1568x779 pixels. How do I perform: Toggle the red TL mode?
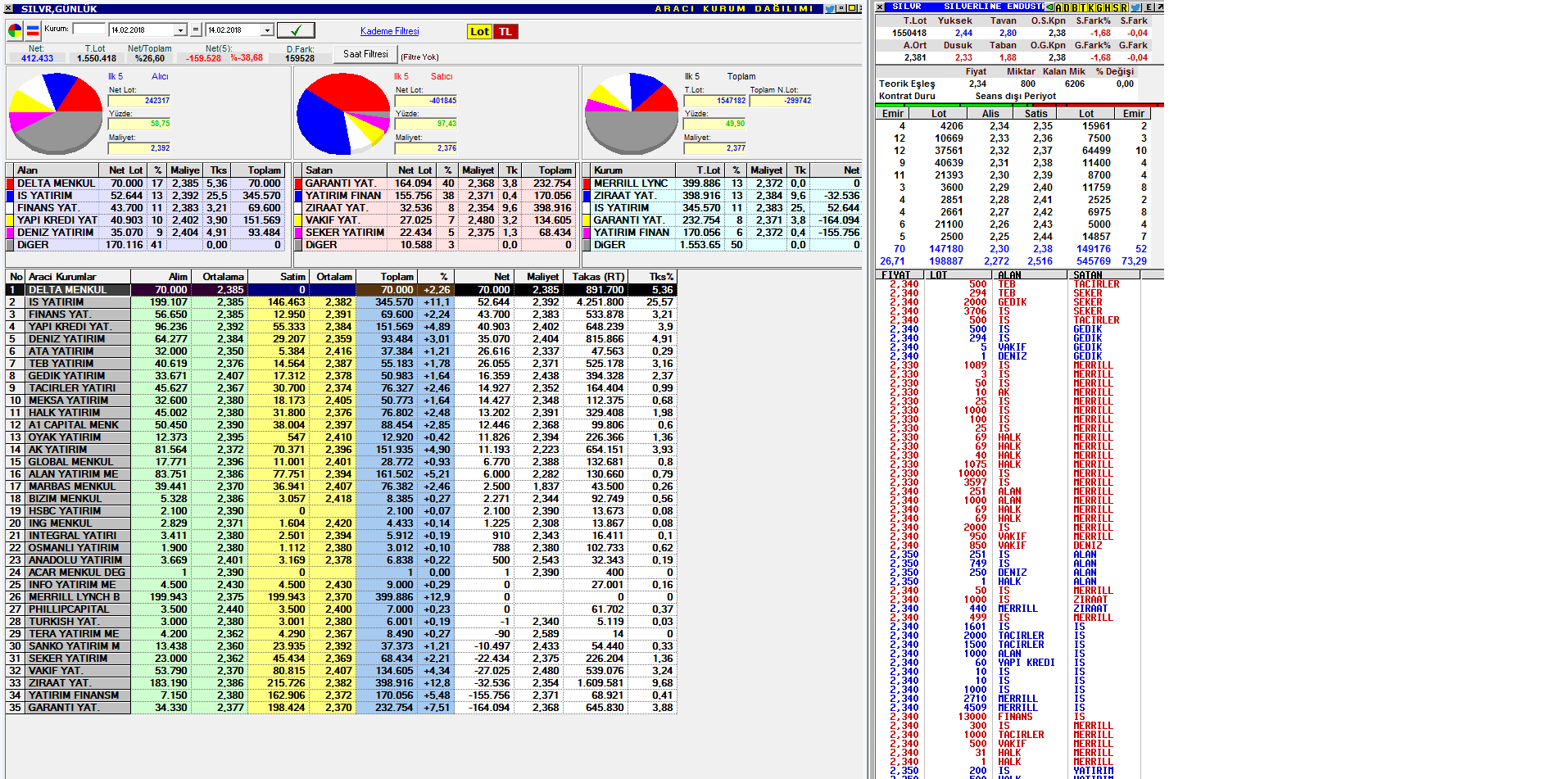pyautogui.click(x=505, y=31)
